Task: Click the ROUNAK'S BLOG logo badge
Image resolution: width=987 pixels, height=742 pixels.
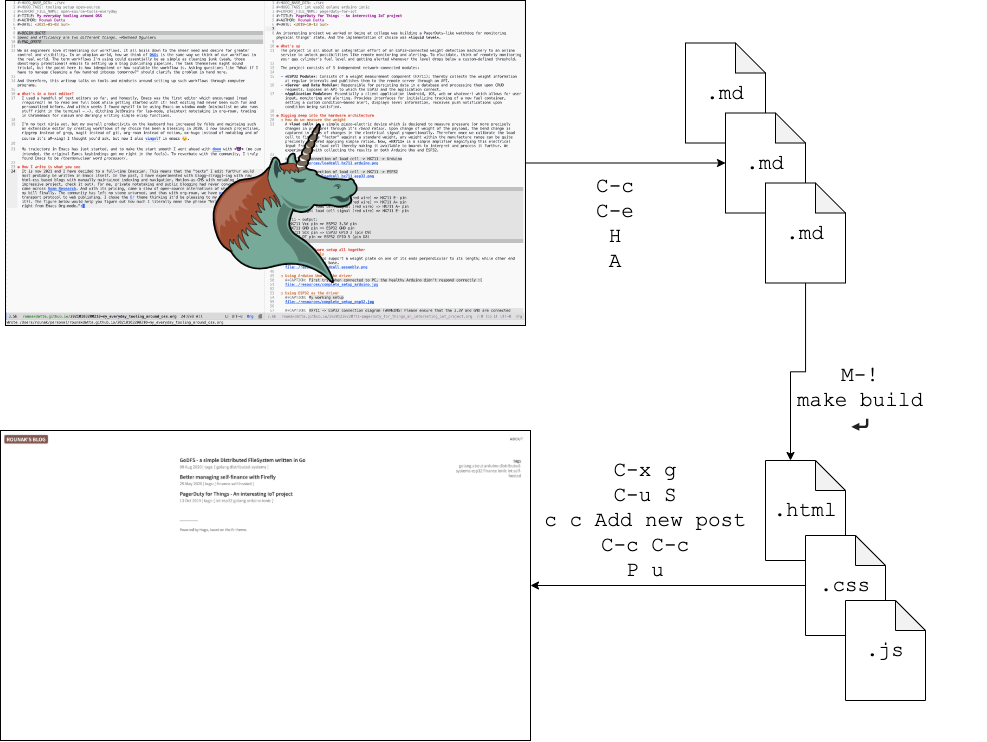Action: tap(28, 440)
